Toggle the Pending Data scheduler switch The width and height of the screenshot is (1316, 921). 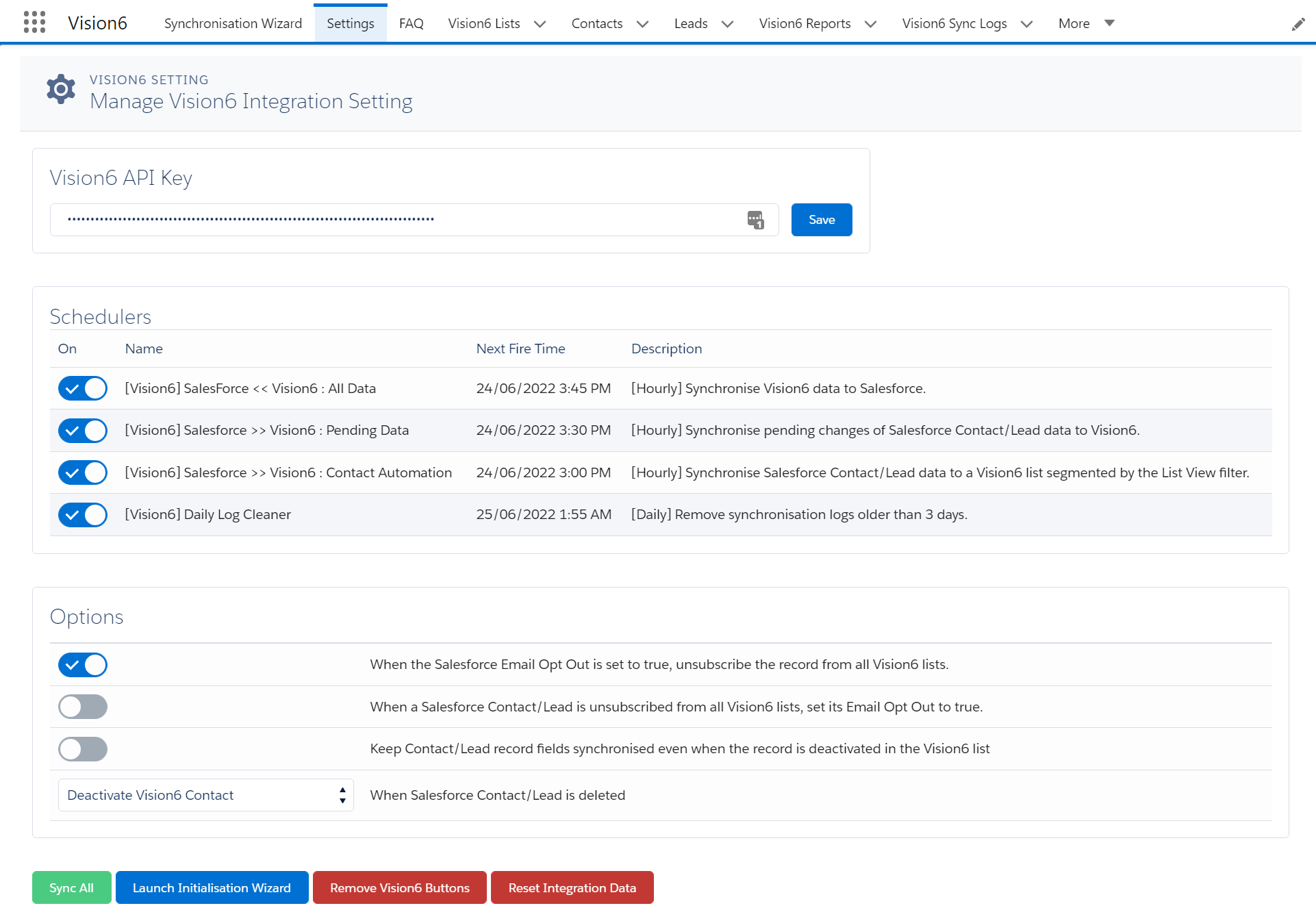coord(83,431)
